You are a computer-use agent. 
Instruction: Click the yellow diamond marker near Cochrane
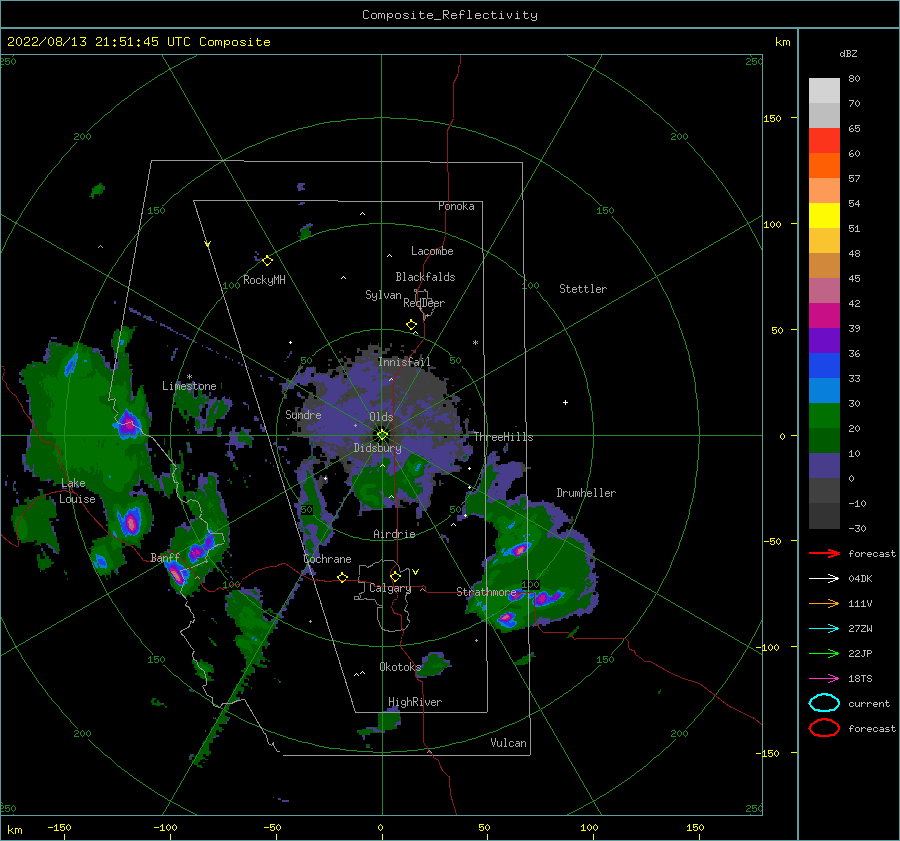click(x=342, y=577)
